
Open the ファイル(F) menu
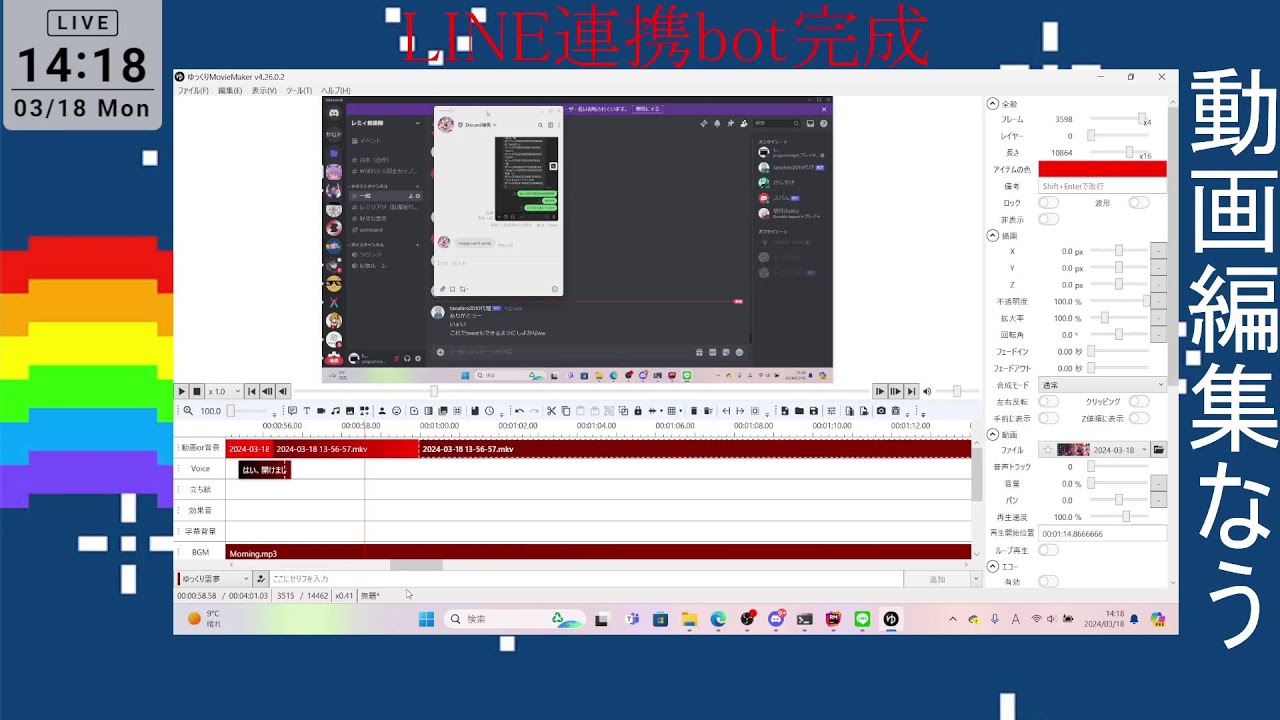193,91
